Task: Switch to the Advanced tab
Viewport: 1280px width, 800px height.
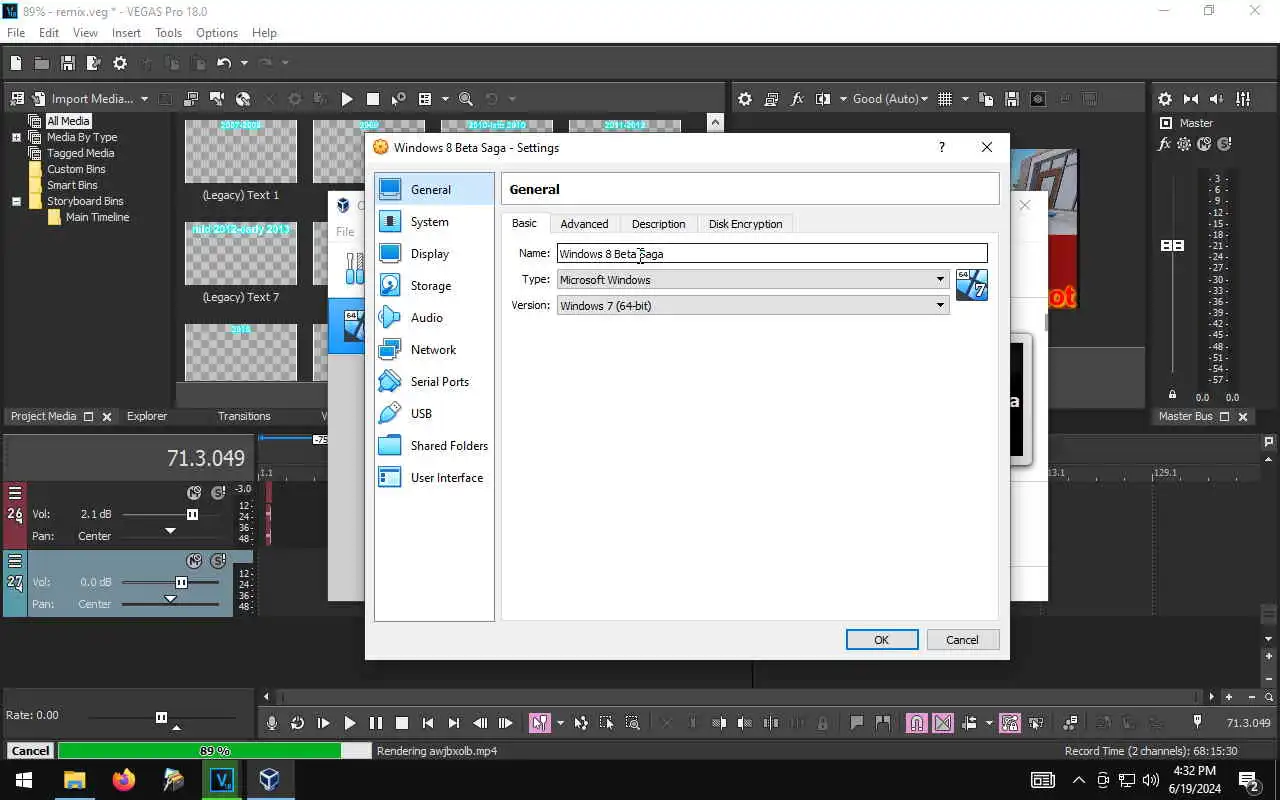Action: pos(584,224)
